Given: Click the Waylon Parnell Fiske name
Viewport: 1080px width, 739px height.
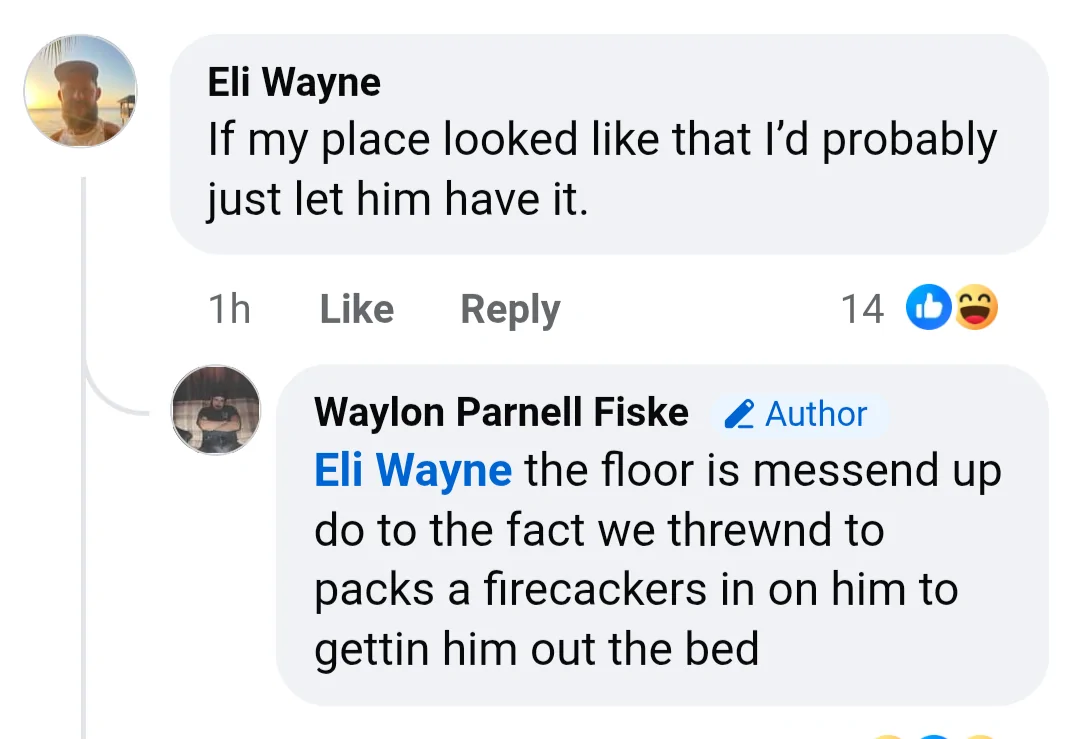Looking at the screenshot, I should coord(501,412).
